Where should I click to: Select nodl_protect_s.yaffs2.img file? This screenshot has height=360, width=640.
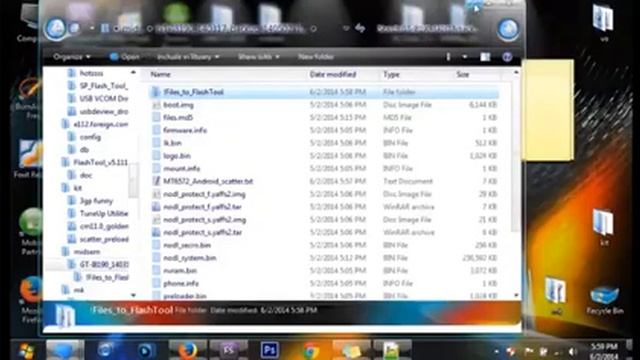[x=204, y=220]
